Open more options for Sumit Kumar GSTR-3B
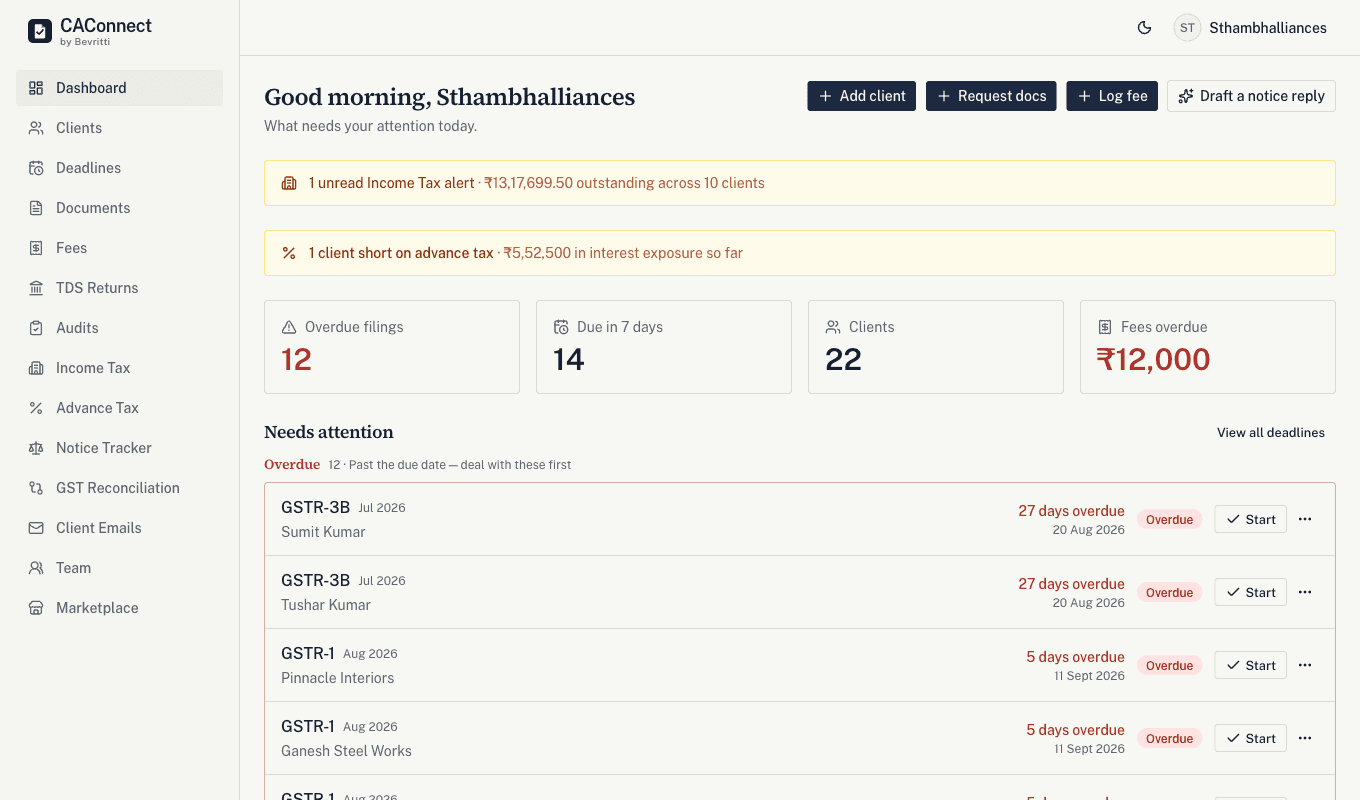 1305,519
